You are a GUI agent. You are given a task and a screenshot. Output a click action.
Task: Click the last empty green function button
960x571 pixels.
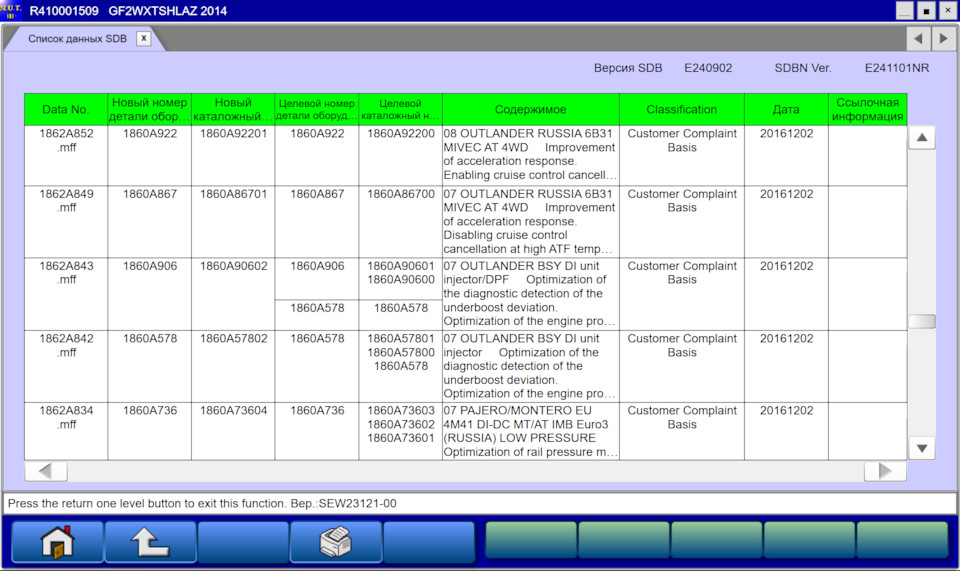902,540
